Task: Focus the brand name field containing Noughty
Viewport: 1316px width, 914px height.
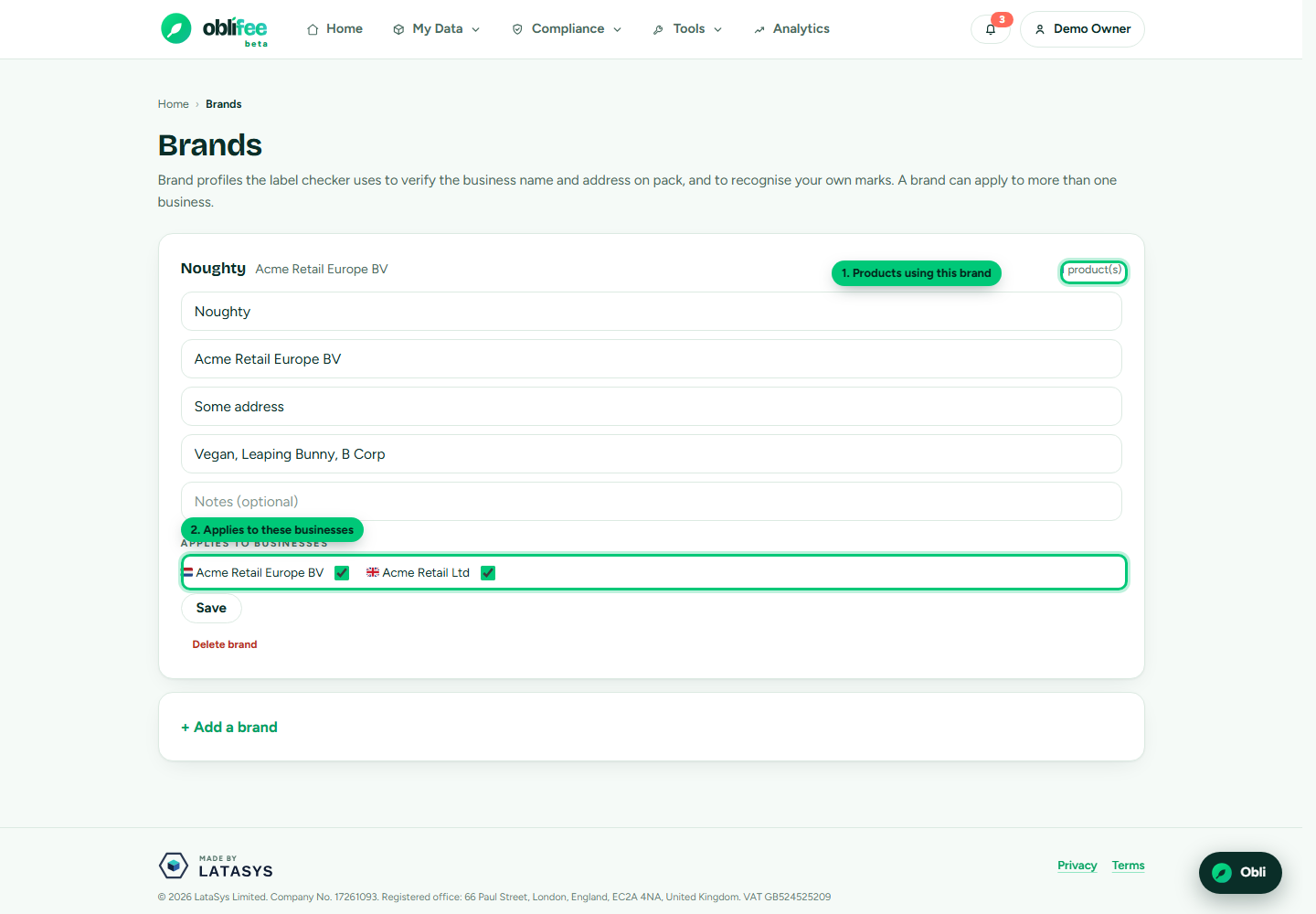Action: click(652, 312)
